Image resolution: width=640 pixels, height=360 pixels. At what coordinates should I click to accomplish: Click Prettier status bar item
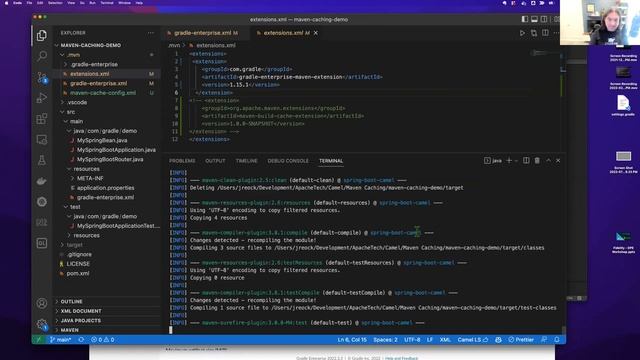pos(521,340)
